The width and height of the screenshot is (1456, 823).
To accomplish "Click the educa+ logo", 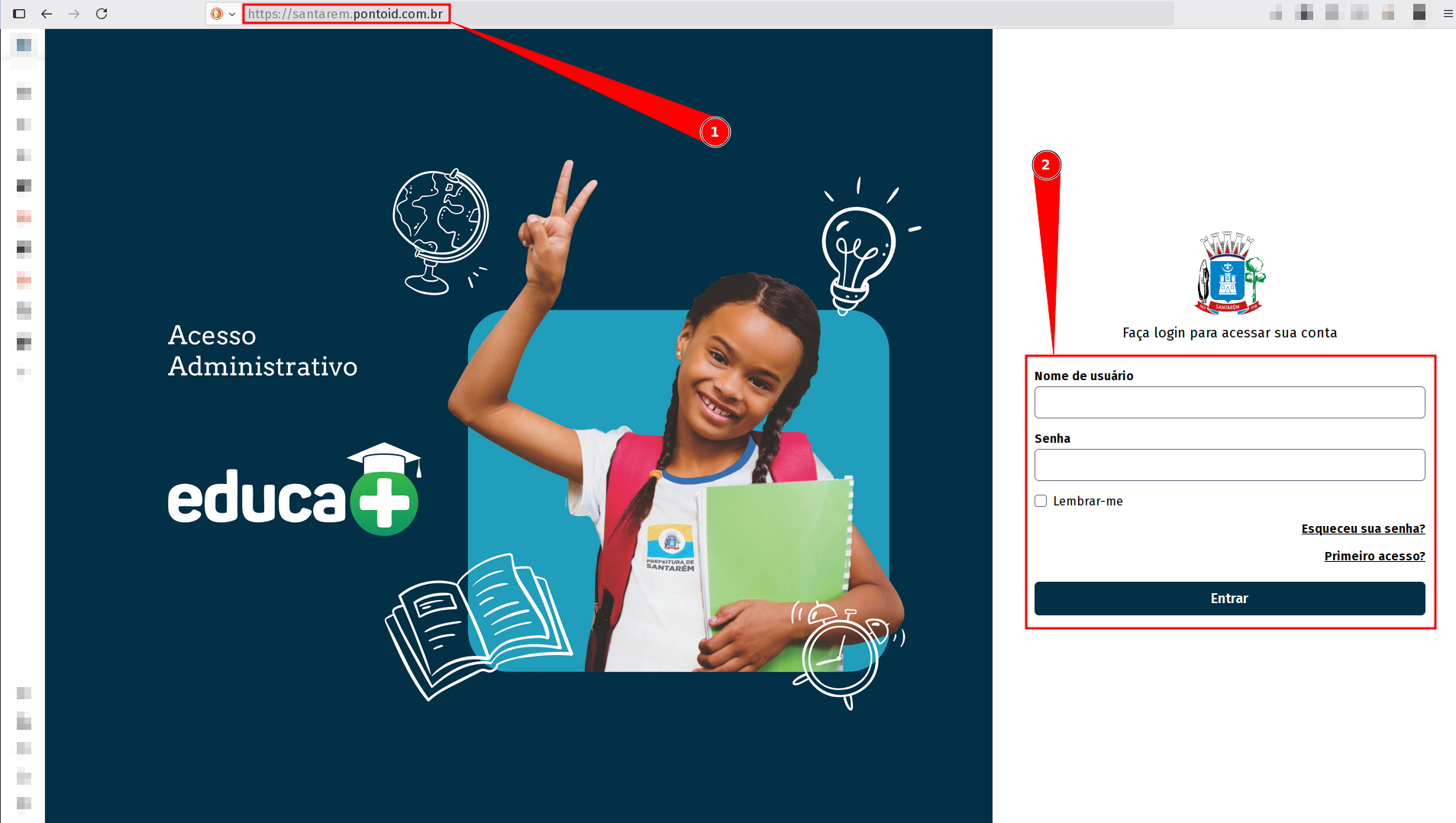I will coord(294,491).
